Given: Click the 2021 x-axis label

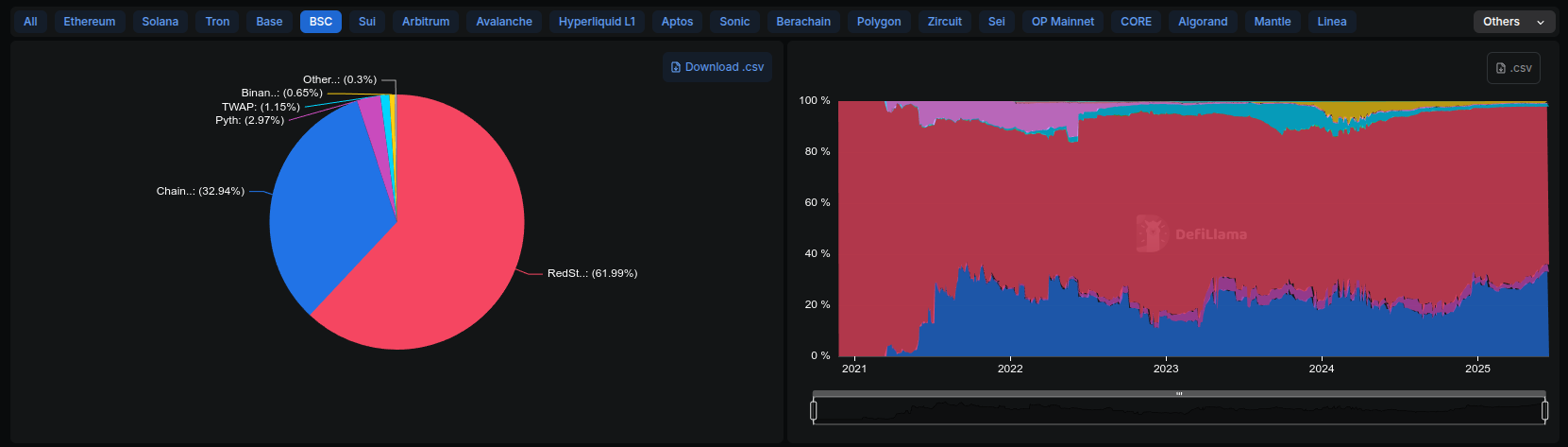Looking at the screenshot, I should 854,369.
